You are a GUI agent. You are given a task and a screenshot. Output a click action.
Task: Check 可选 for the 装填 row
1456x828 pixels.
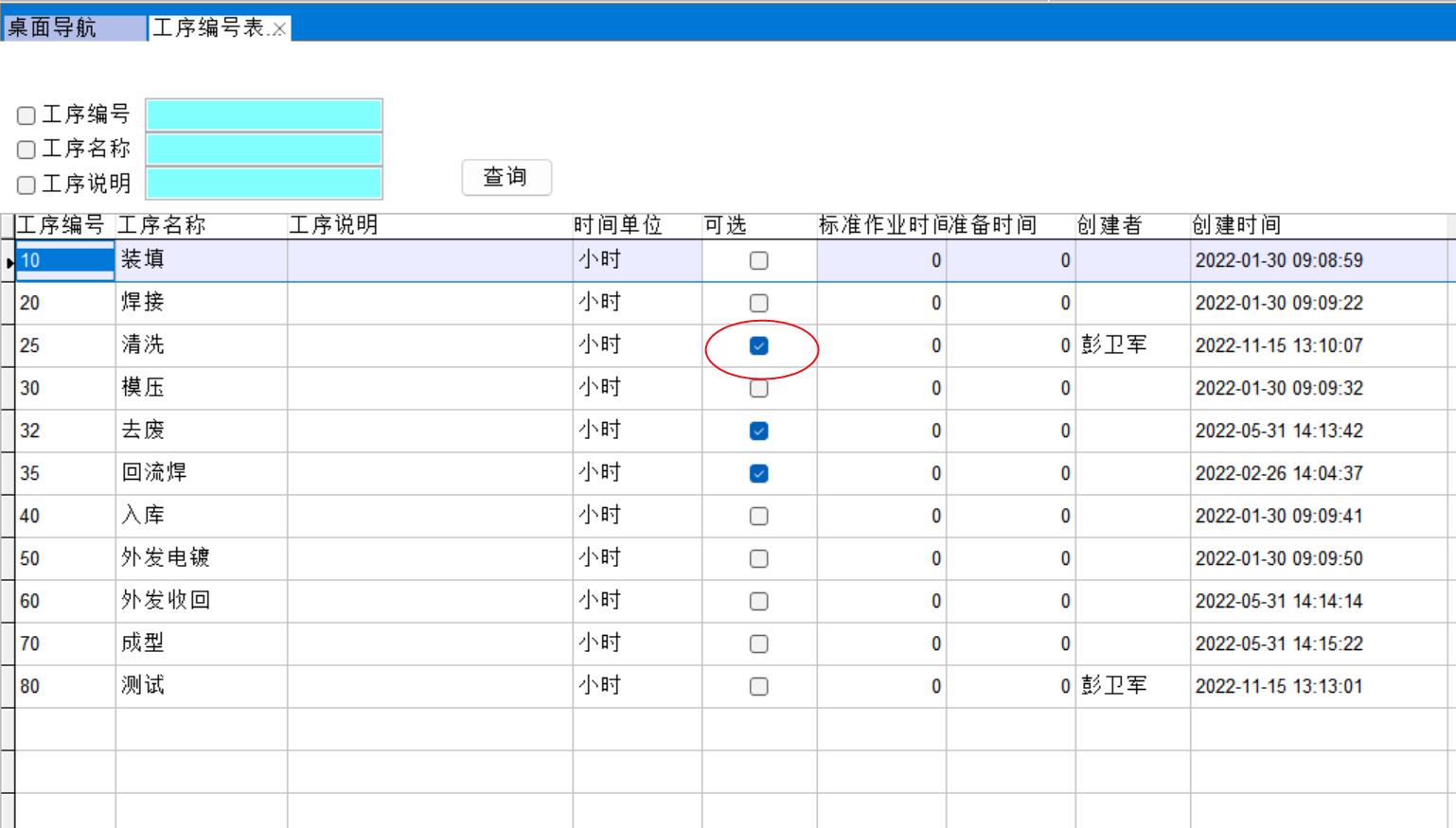[758, 261]
